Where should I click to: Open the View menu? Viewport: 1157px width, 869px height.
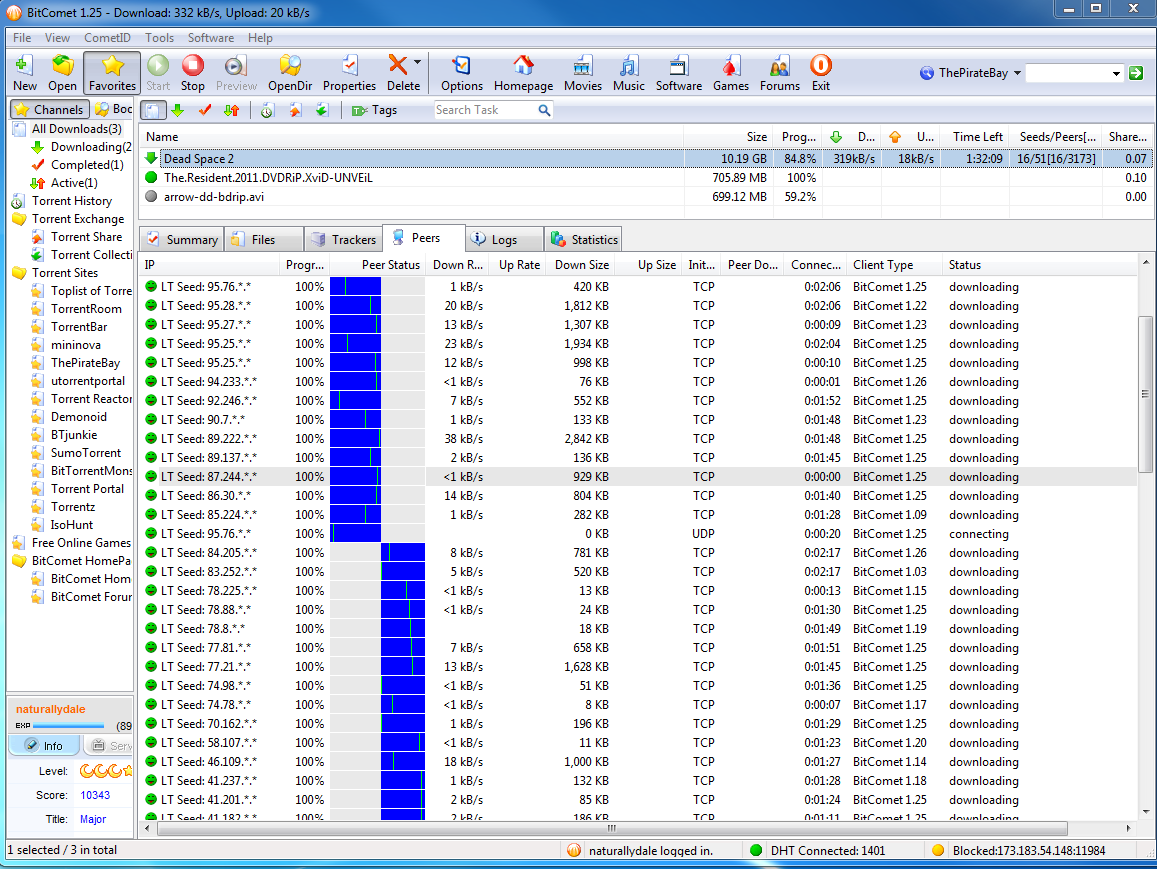point(57,38)
